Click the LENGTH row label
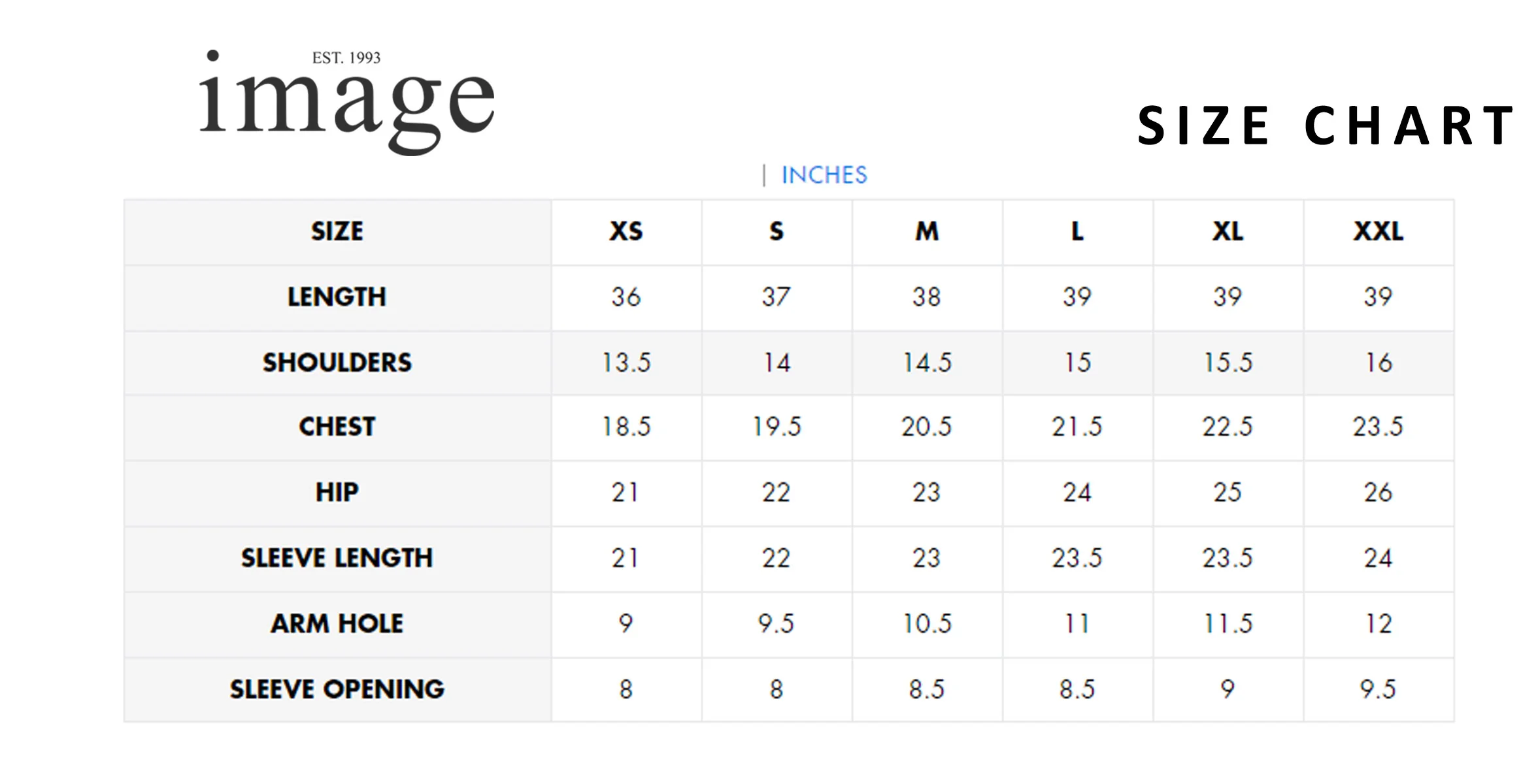The image size is (1538, 784). point(337,297)
